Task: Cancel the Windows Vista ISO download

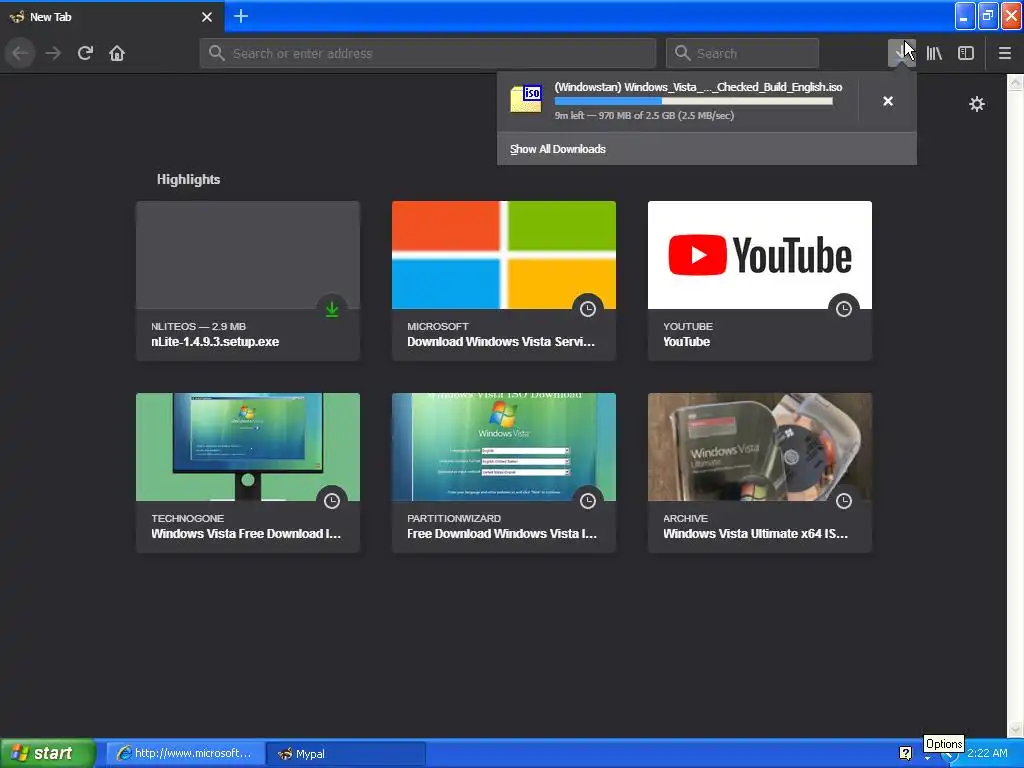Action: click(888, 101)
